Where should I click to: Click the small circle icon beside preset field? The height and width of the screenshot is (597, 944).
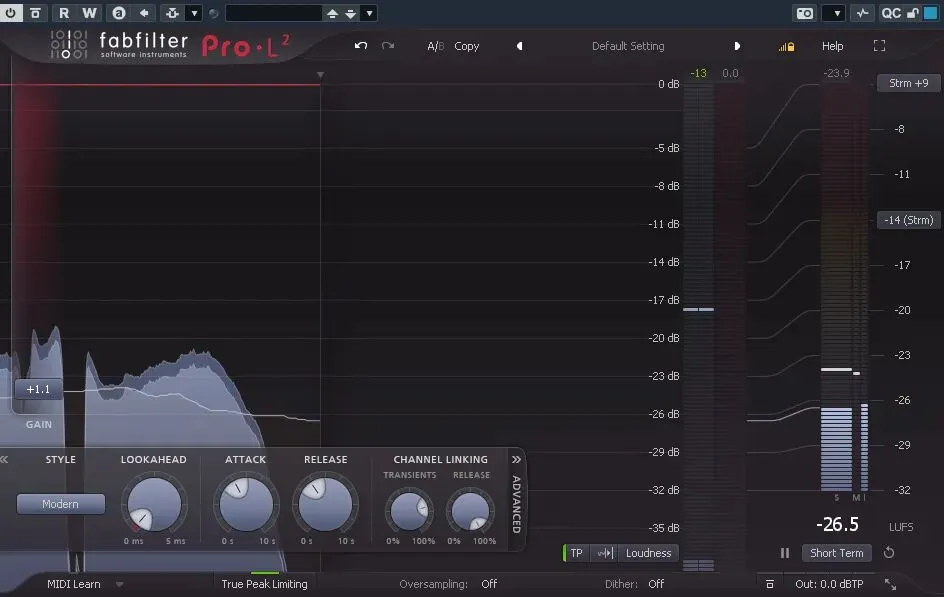tap(214, 13)
